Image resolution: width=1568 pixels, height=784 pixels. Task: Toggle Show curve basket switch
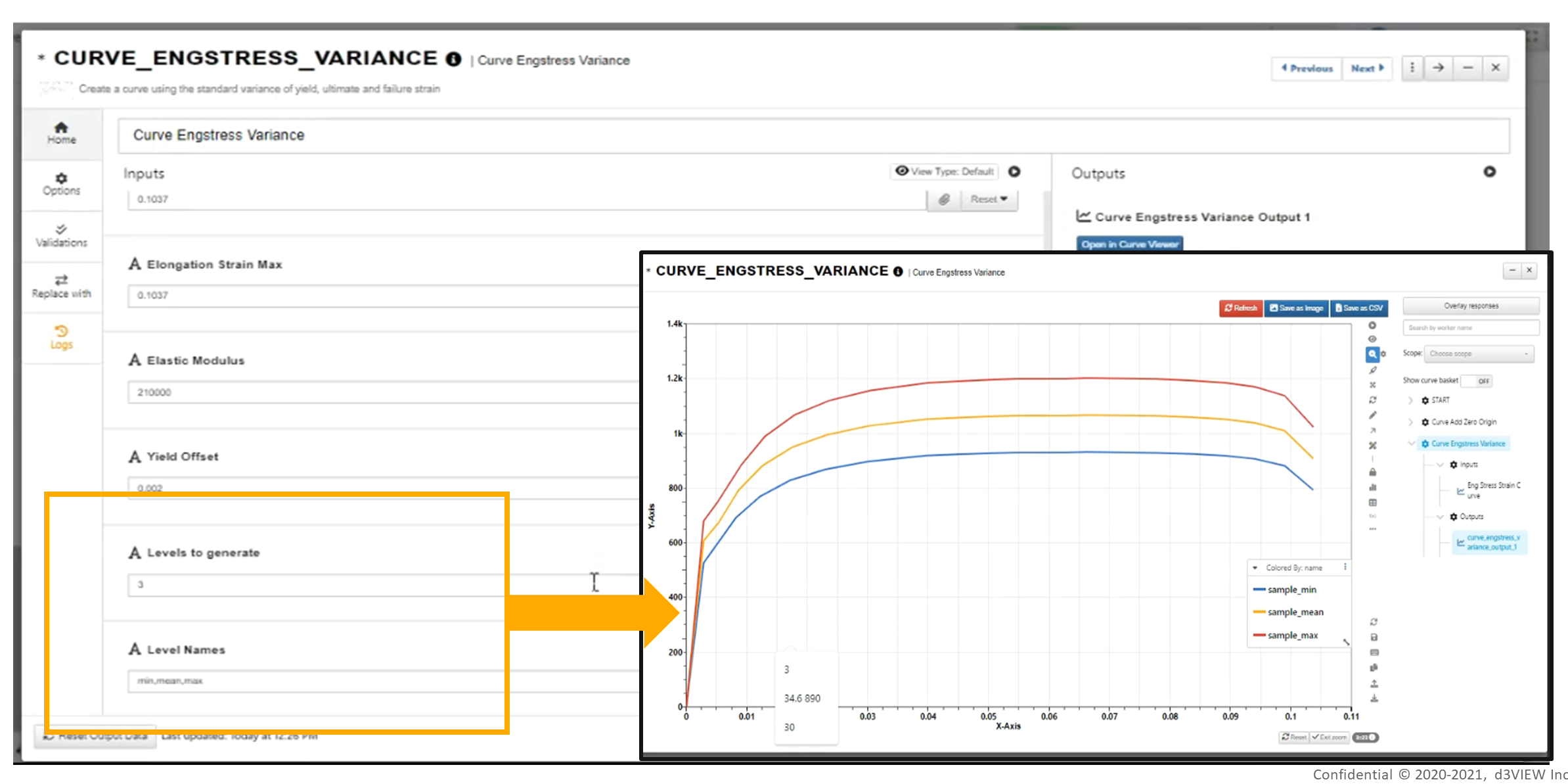[x=1477, y=381]
